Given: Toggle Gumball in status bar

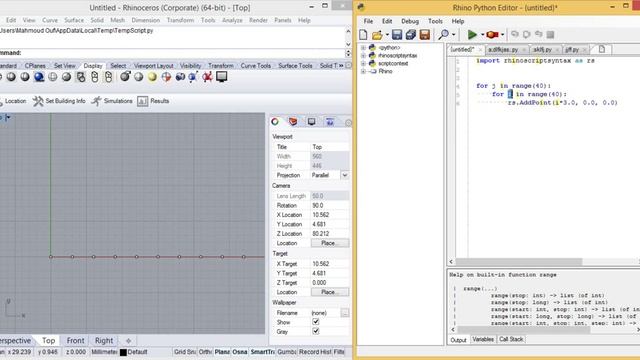Looking at the screenshot, I should point(287,352).
